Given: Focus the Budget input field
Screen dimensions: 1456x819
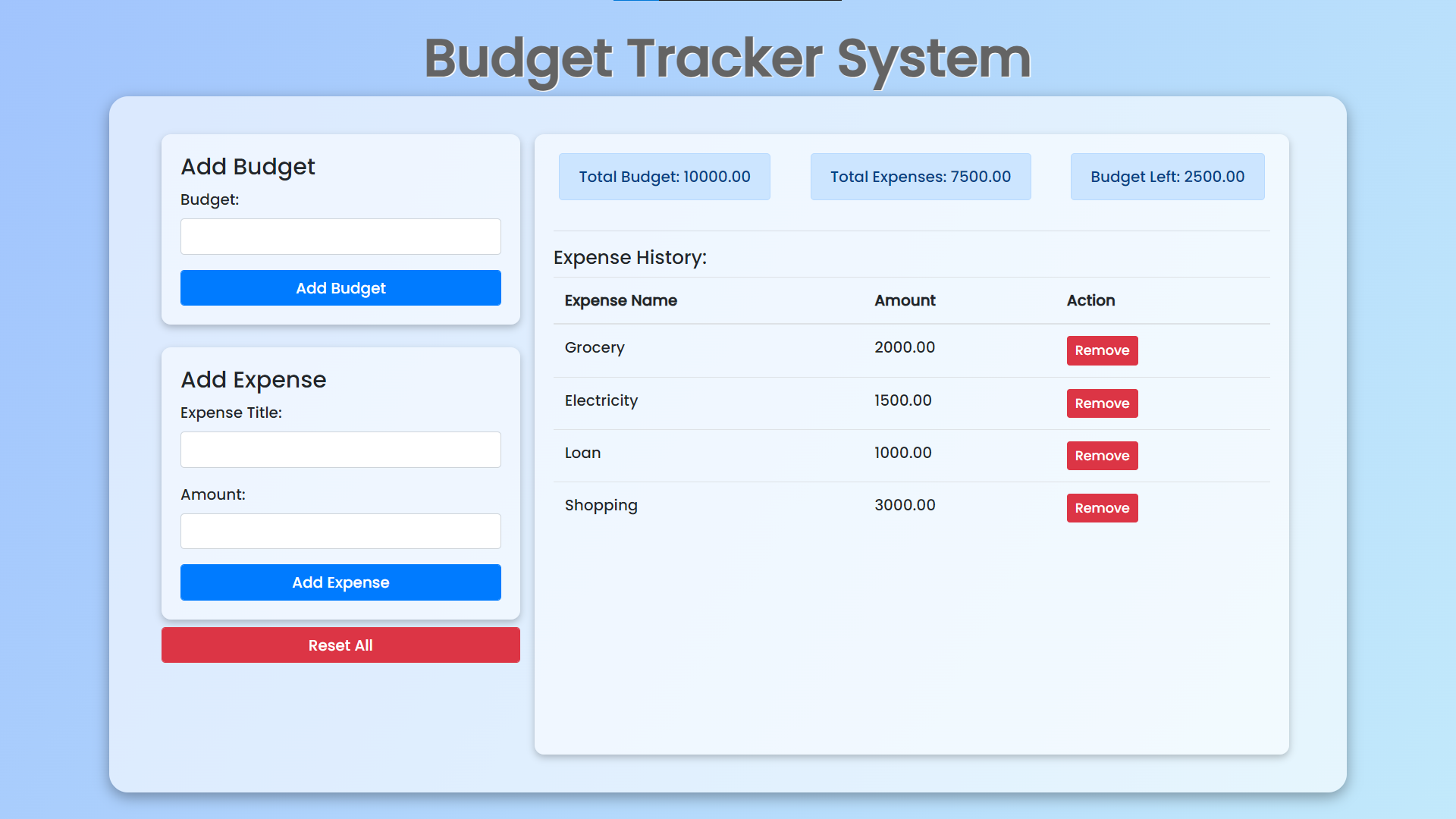Looking at the screenshot, I should click(340, 237).
